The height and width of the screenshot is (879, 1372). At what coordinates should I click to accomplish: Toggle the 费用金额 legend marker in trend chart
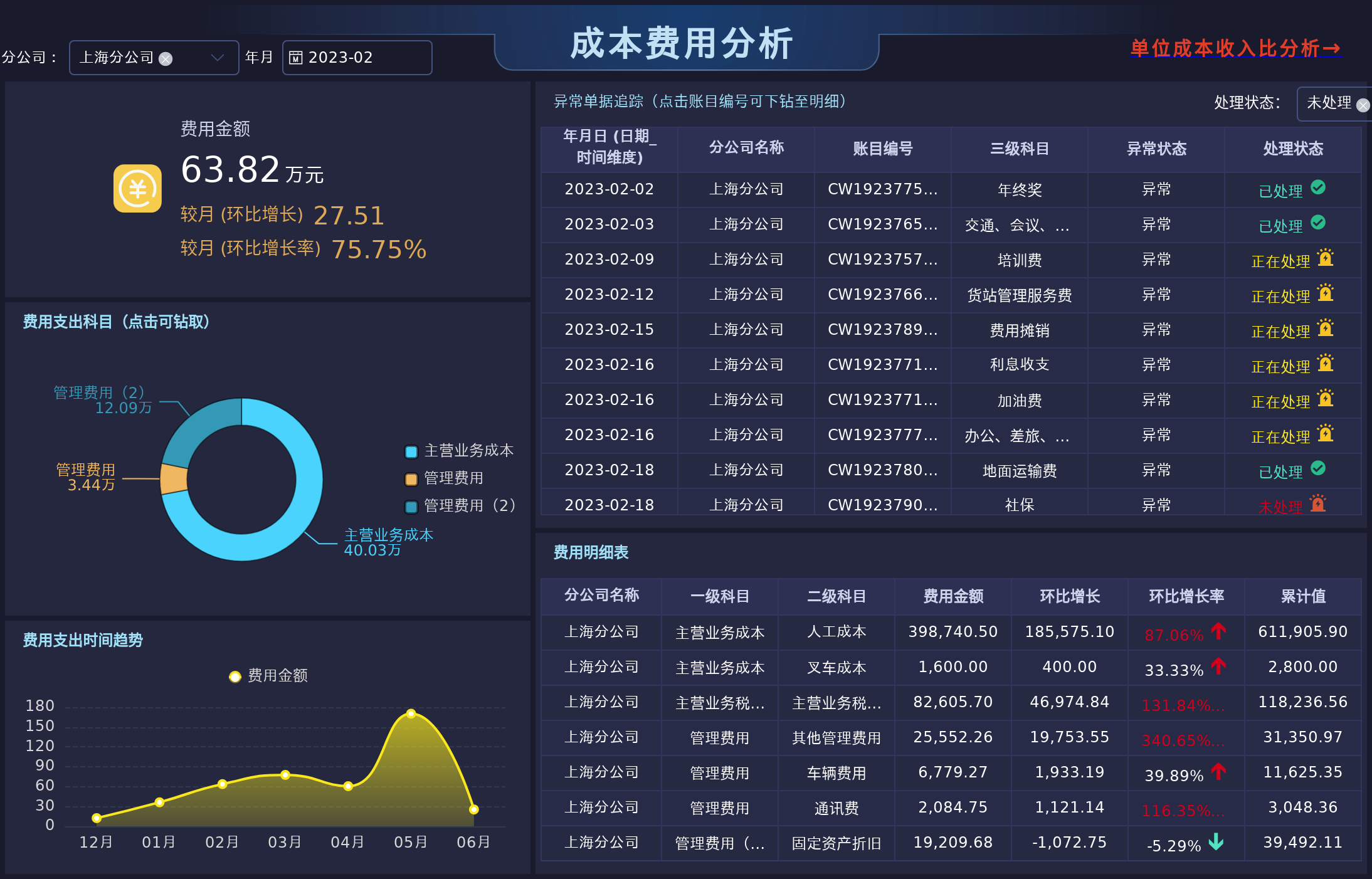pyautogui.click(x=235, y=676)
